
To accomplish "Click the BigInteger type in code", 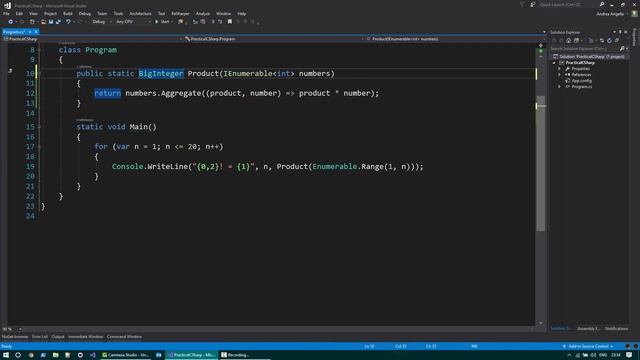I will 161,73.
